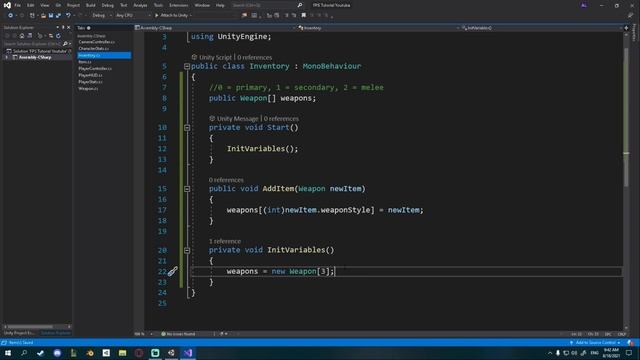Click the Attach to Unity run button
Screen dimensions: 640x360
click(x=172, y=16)
